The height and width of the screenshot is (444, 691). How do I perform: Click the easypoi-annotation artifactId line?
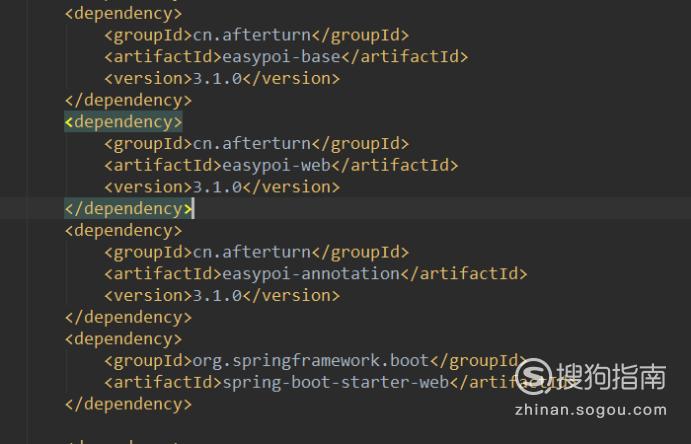coord(316,274)
